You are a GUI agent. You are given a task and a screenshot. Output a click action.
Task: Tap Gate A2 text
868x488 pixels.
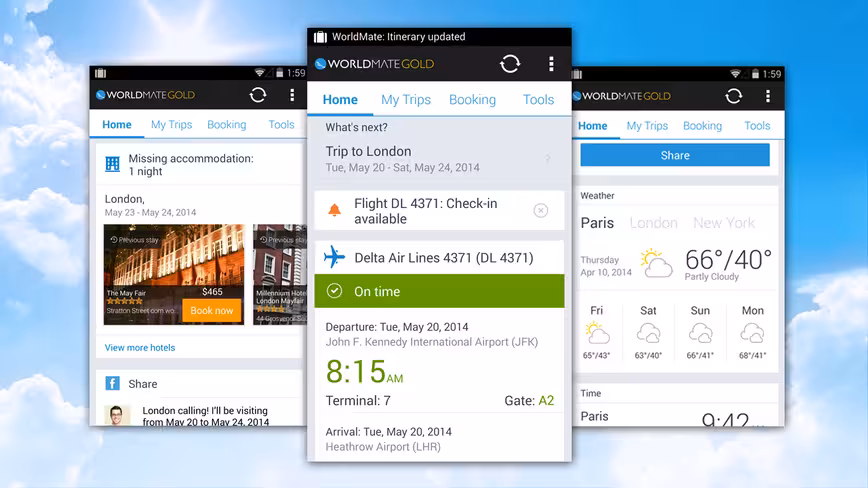tap(529, 401)
